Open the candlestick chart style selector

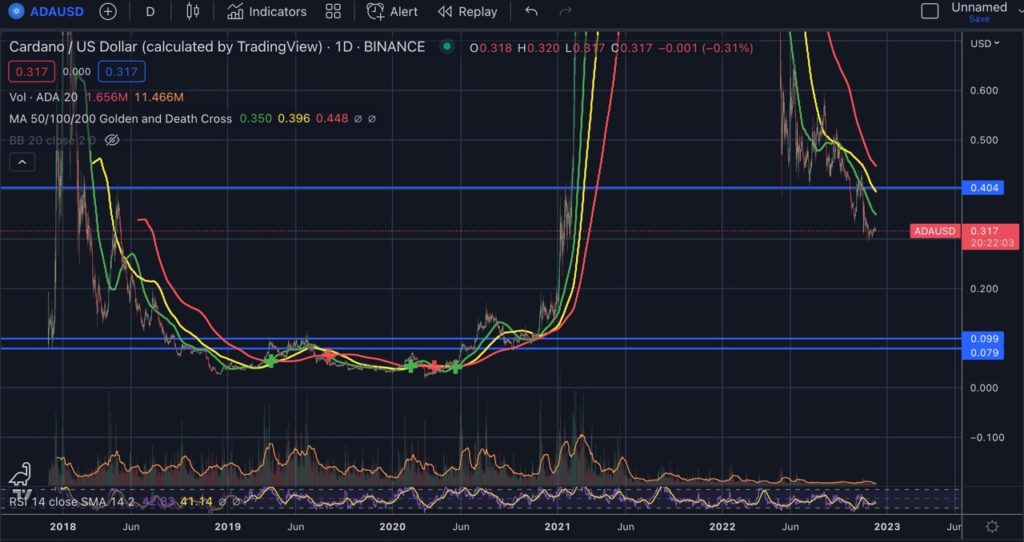click(193, 12)
